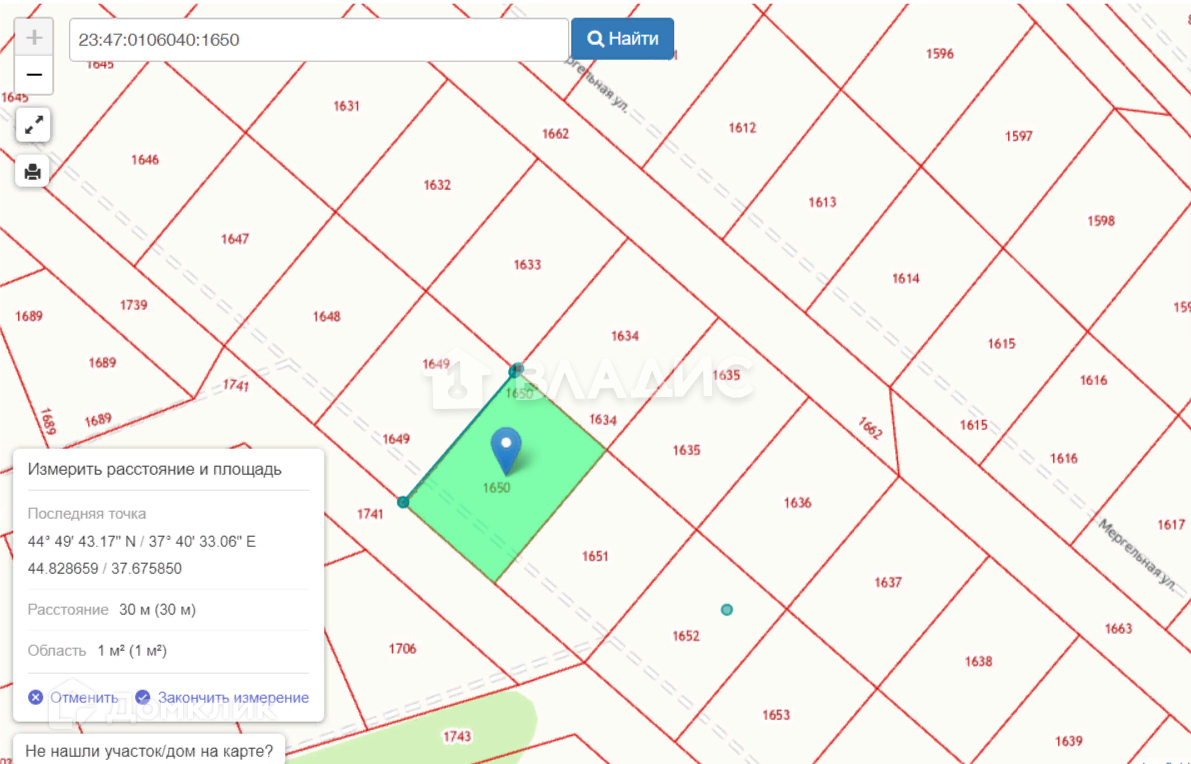Click parcel label 1613
Image resolution: width=1191 pixels, height=764 pixels.
[823, 203]
